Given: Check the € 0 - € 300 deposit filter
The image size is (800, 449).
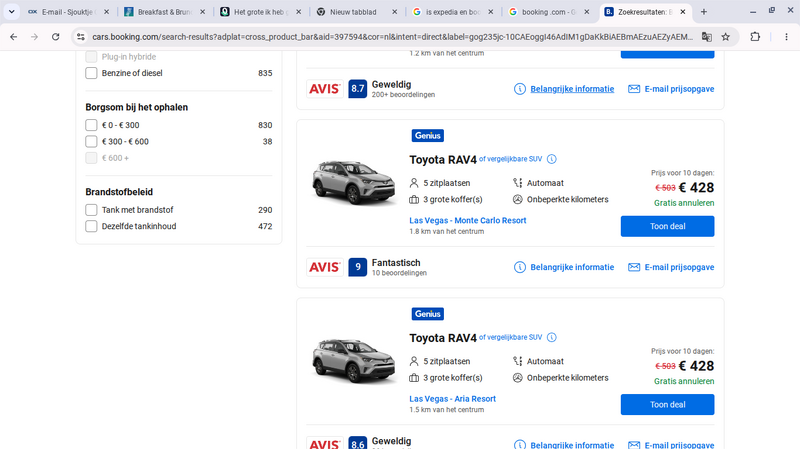Looking at the screenshot, I should tap(91, 125).
